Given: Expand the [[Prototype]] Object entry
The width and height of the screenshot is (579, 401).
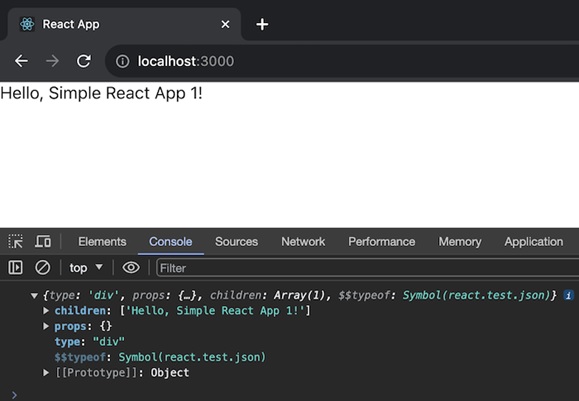Looking at the screenshot, I should [x=46, y=373].
